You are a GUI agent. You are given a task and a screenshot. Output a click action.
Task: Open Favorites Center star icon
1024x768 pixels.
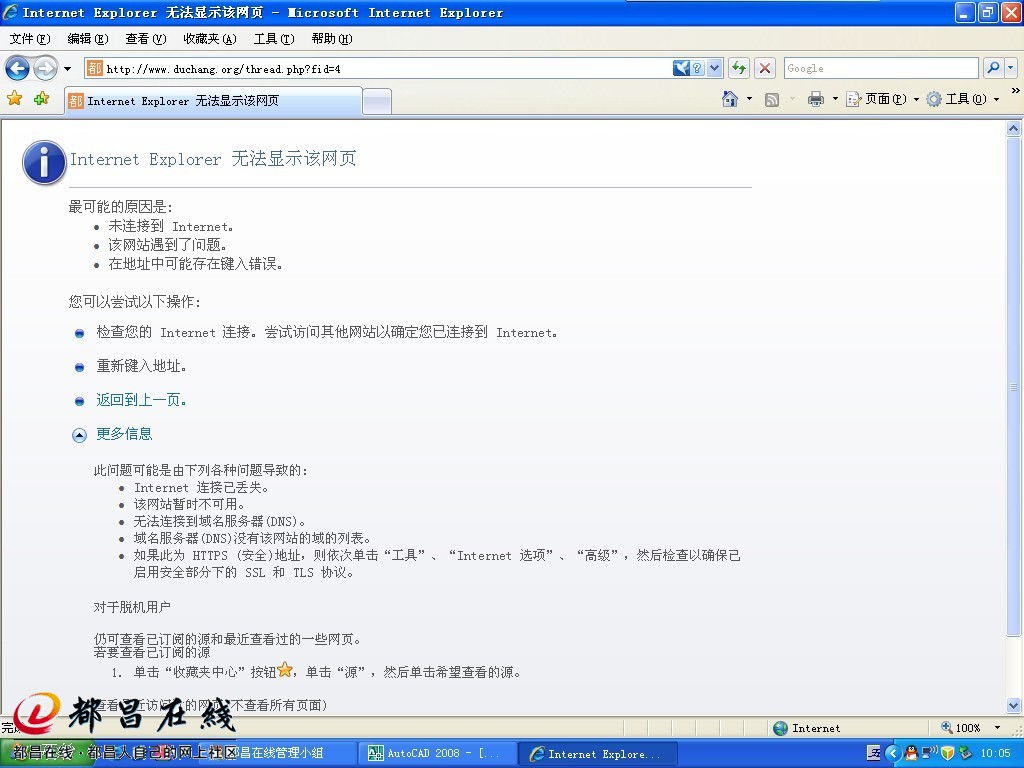14,99
